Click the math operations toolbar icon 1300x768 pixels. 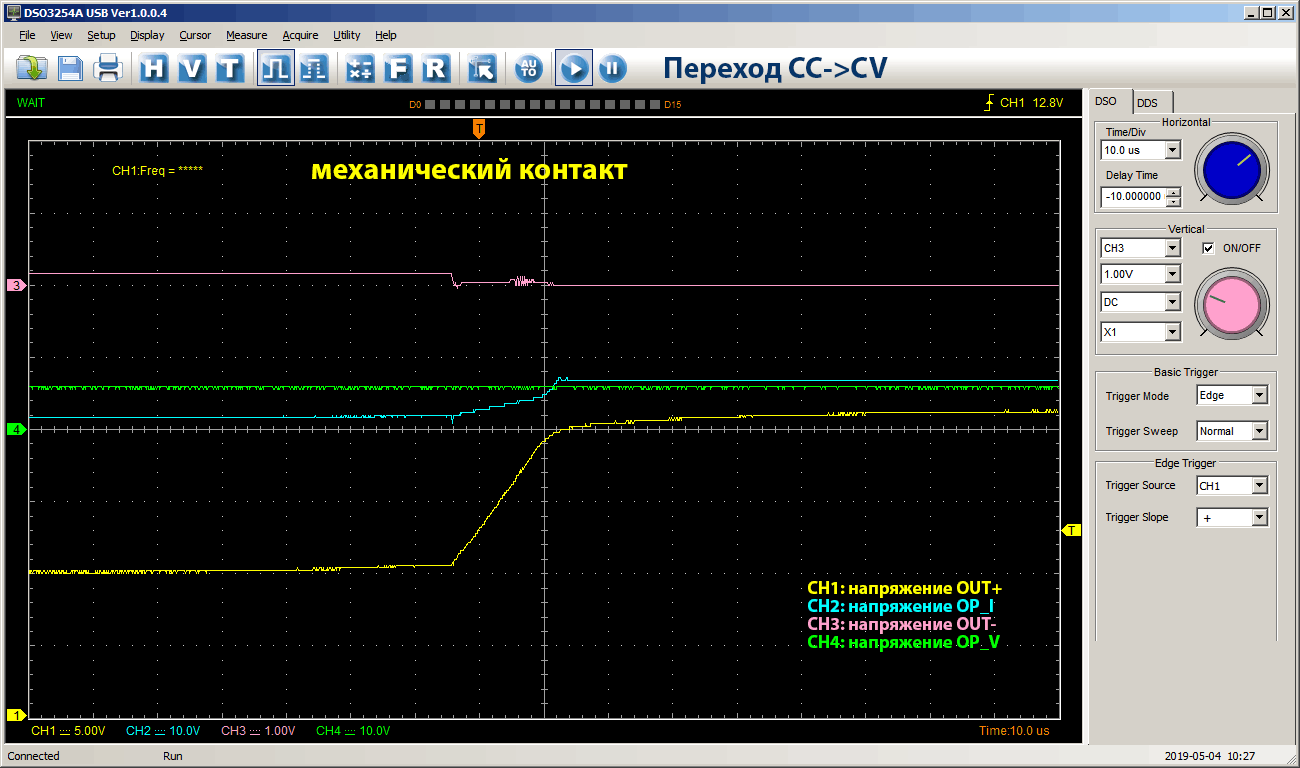pyautogui.click(x=360, y=68)
